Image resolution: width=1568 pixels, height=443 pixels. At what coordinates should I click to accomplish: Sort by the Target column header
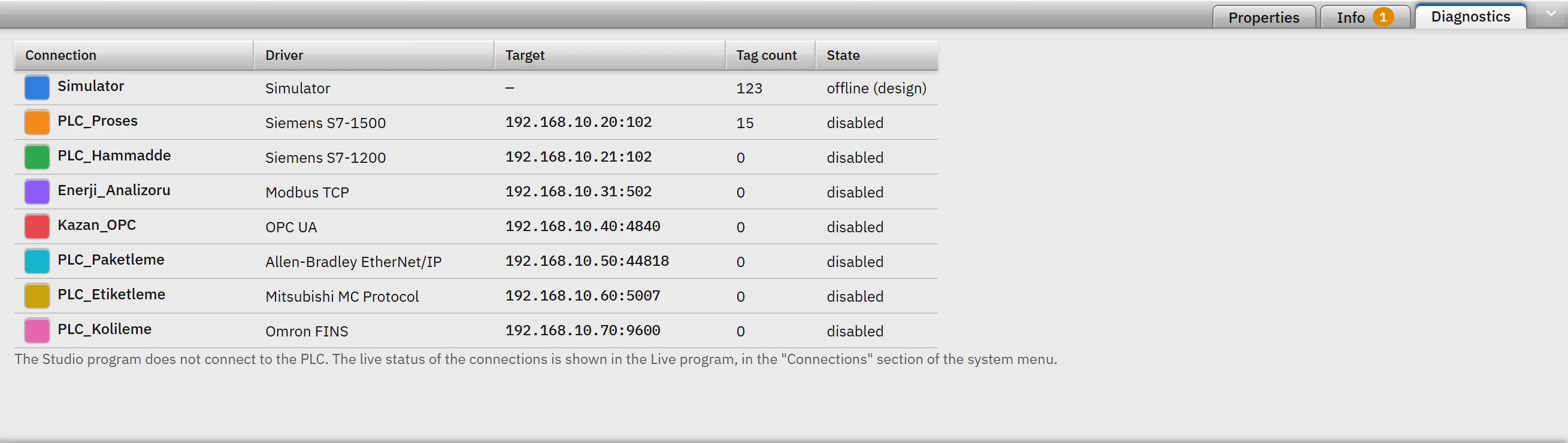tap(610, 55)
